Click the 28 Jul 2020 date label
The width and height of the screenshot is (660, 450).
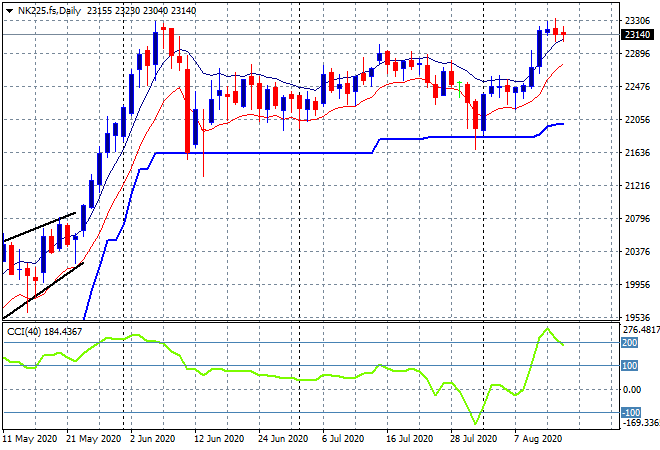[x=473, y=439]
